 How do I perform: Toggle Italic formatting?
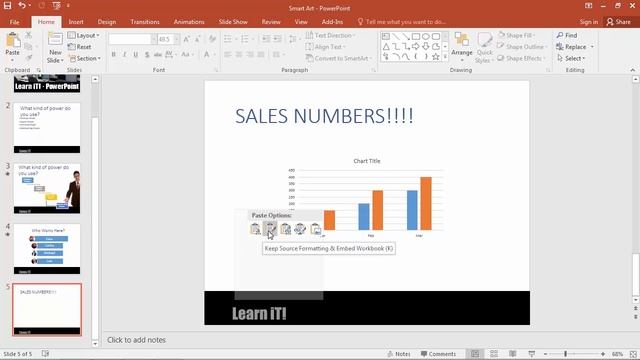point(124,55)
